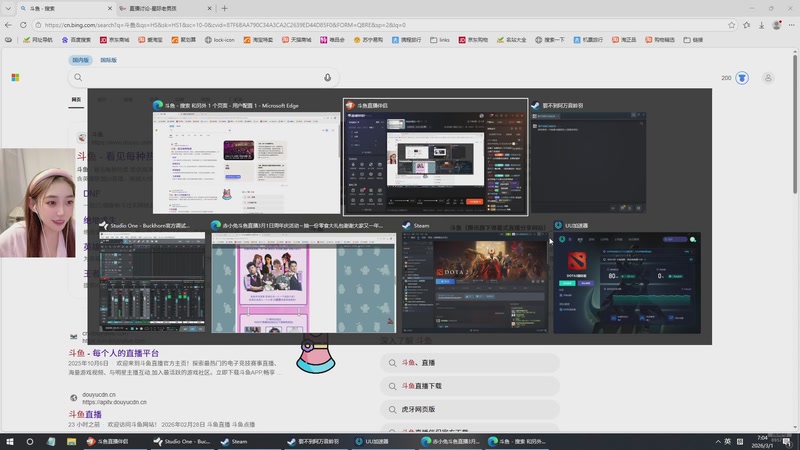This screenshot has height=450, width=800.
Task: Click the Bing URL address bar
Action: (x=380, y=24)
